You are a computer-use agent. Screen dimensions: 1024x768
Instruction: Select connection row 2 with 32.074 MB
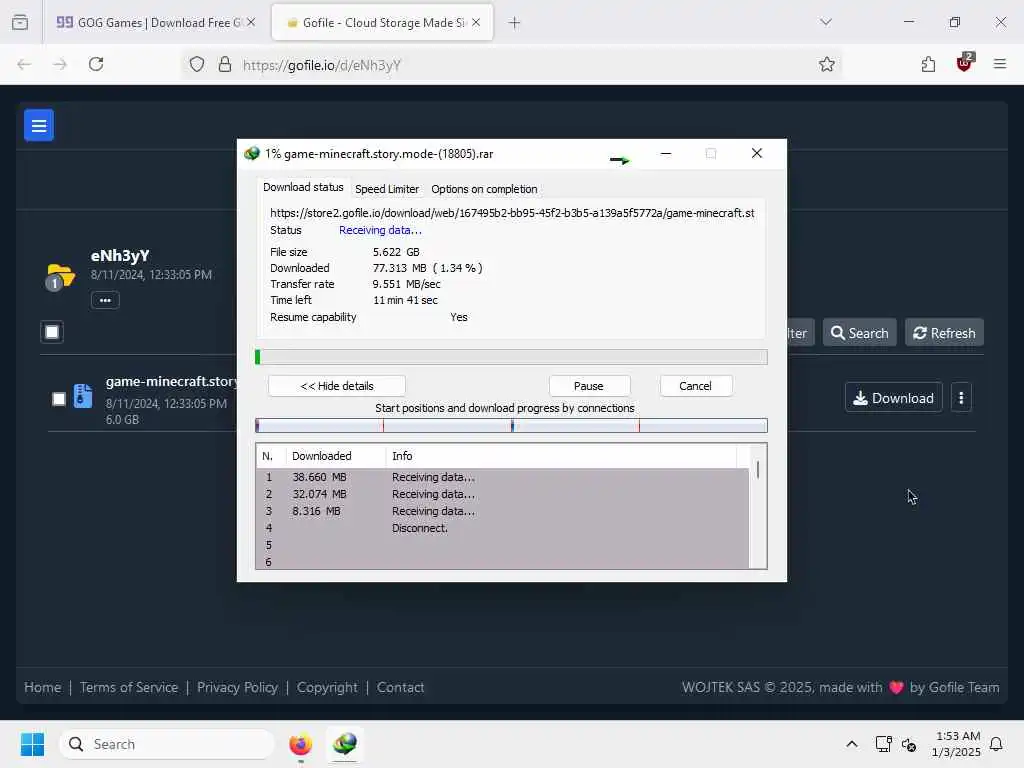(502, 494)
